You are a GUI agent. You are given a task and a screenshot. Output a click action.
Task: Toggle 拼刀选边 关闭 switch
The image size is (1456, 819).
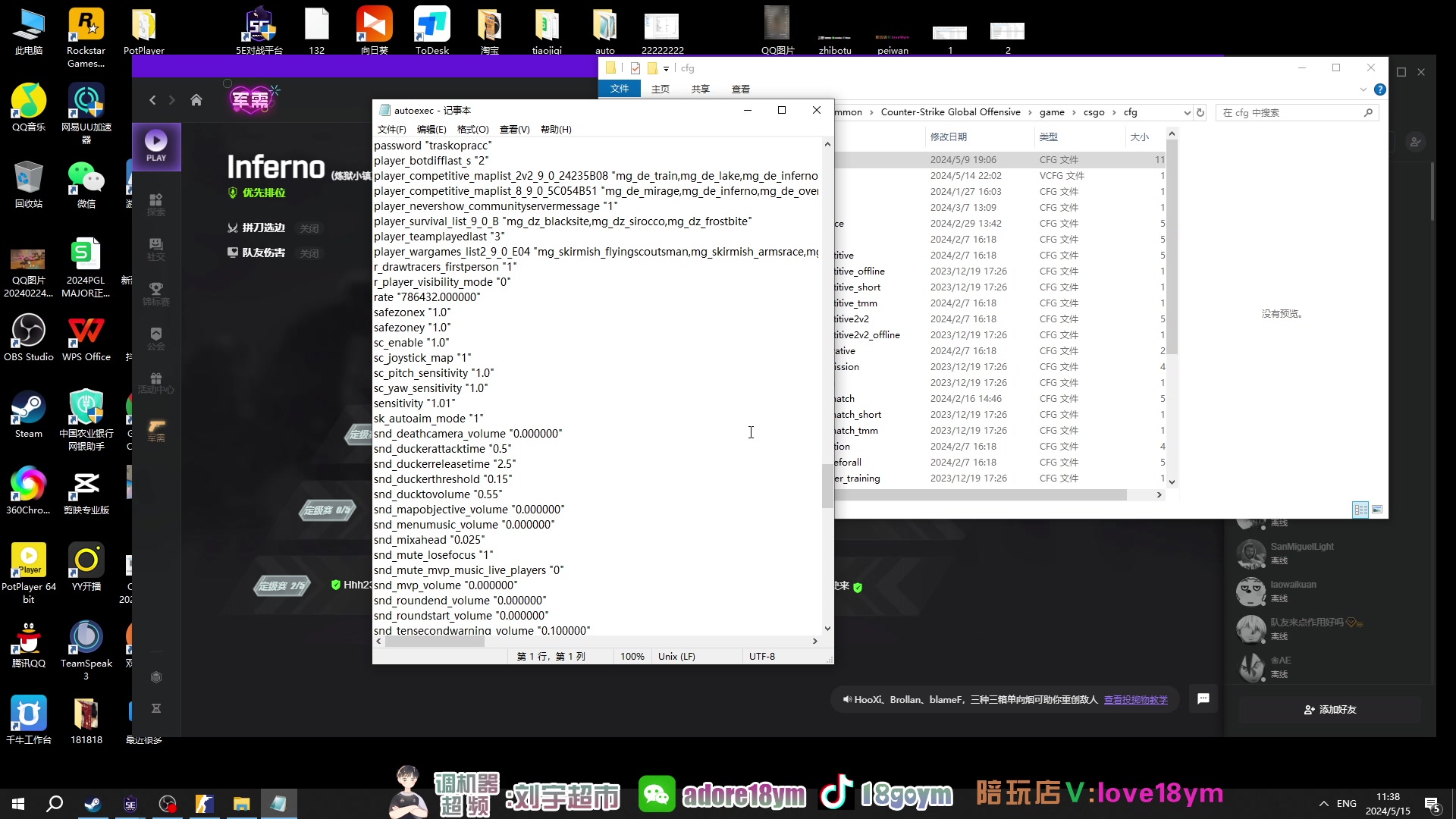(x=309, y=228)
